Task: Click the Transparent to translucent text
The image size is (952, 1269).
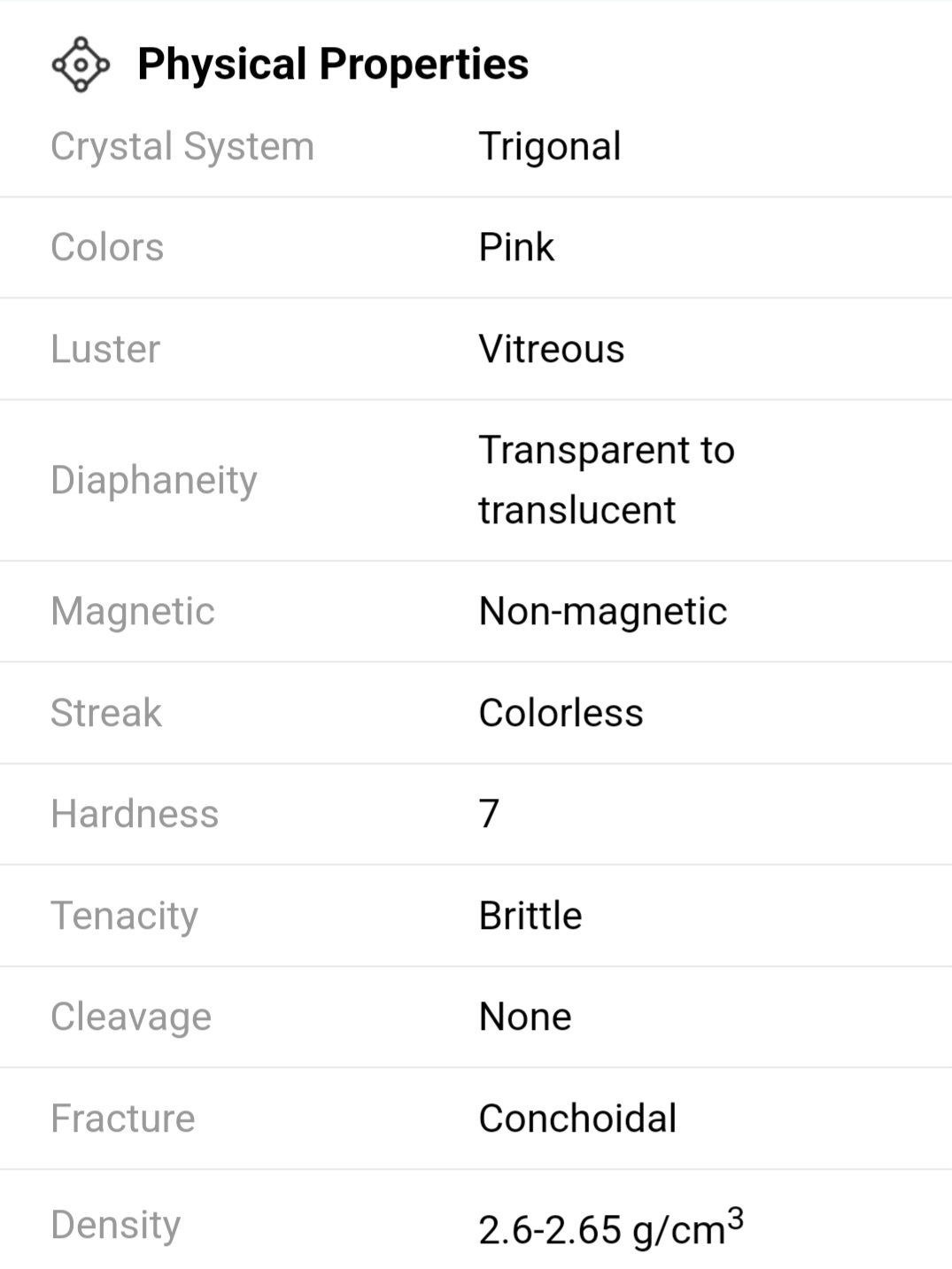Action: tap(607, 480)
